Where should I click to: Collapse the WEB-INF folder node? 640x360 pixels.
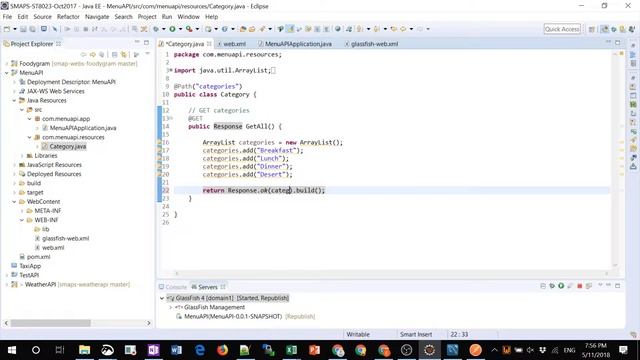(22, 220)
